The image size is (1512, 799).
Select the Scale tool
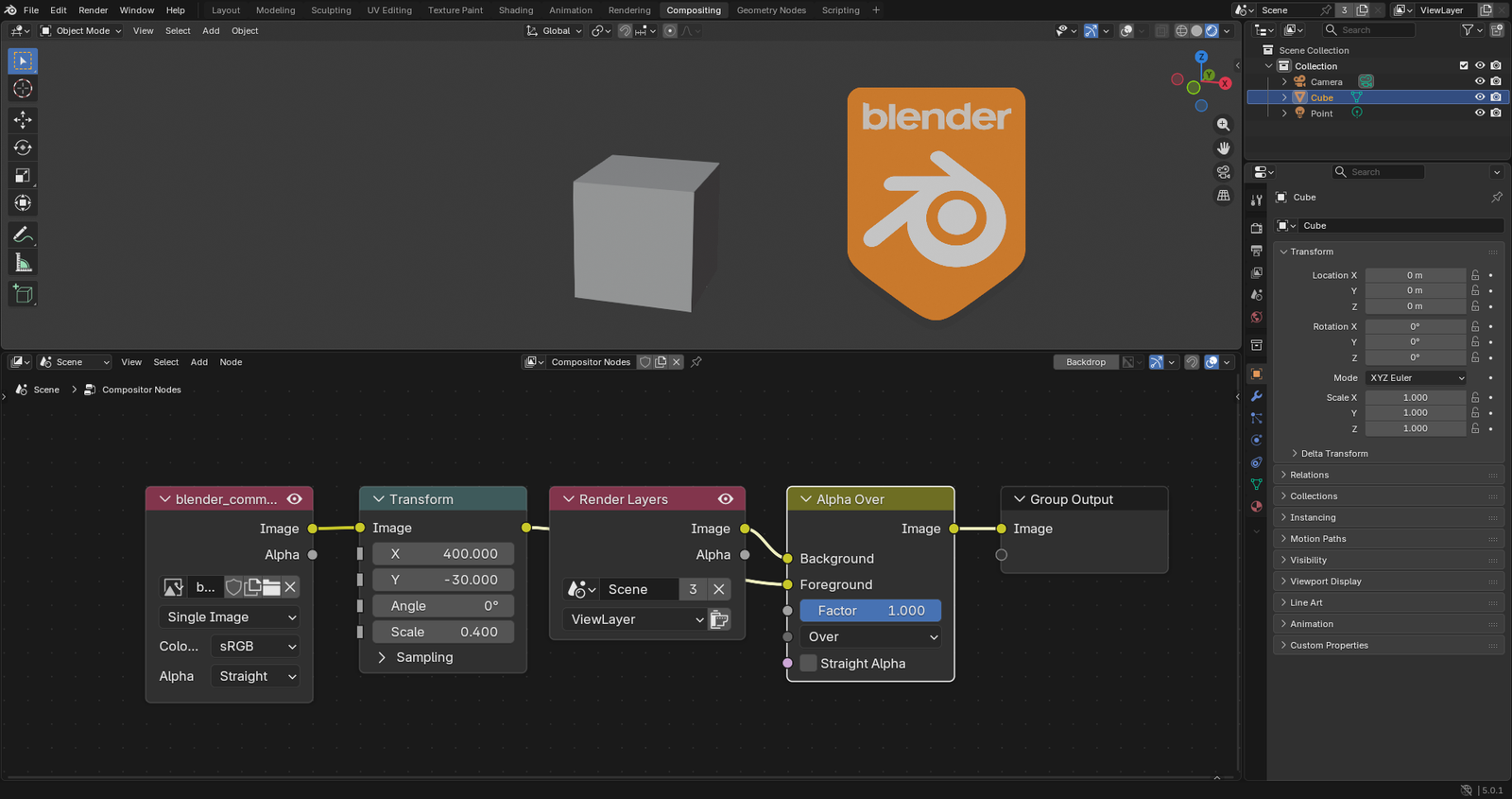[x=23, y=175]
